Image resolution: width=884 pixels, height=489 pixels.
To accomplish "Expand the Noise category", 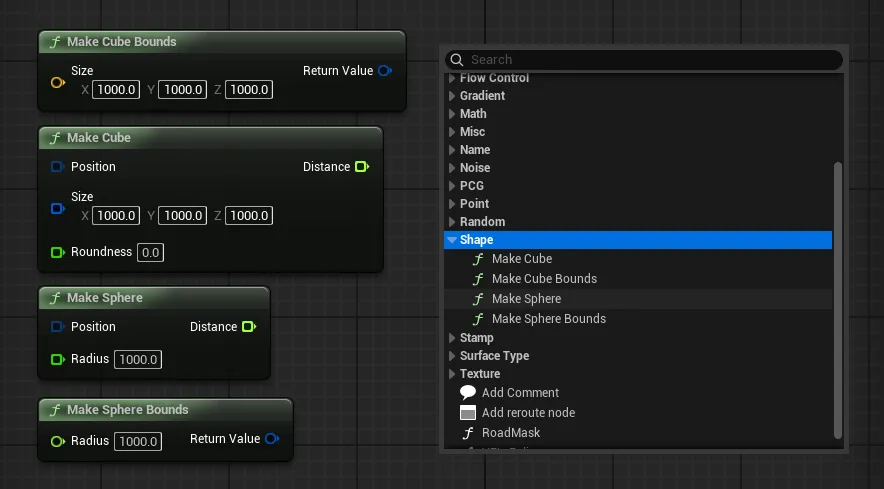I will (x=452, y=168).
